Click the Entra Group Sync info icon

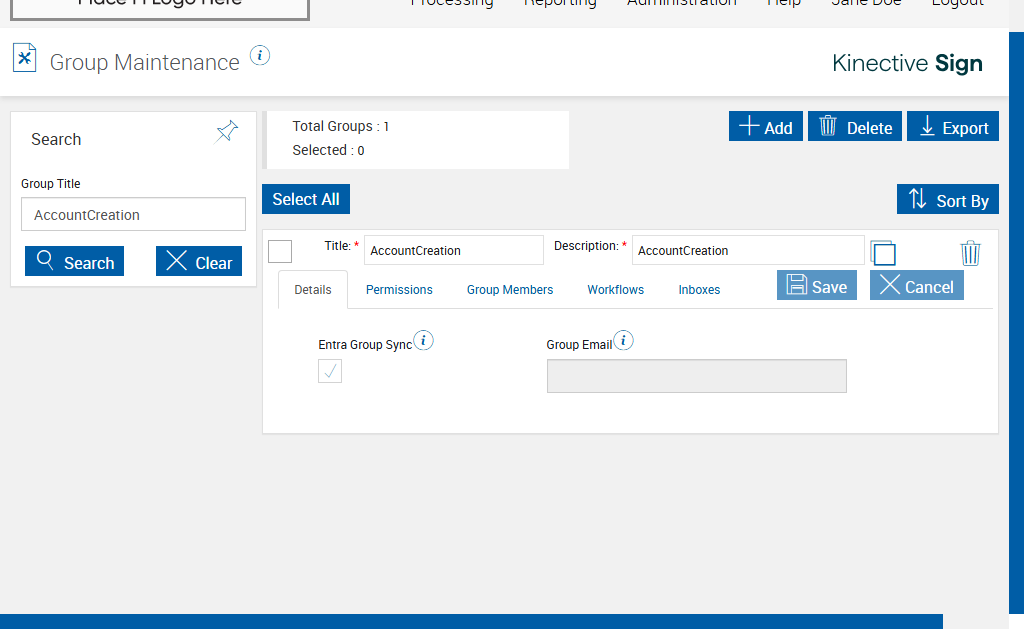[423, 340]
